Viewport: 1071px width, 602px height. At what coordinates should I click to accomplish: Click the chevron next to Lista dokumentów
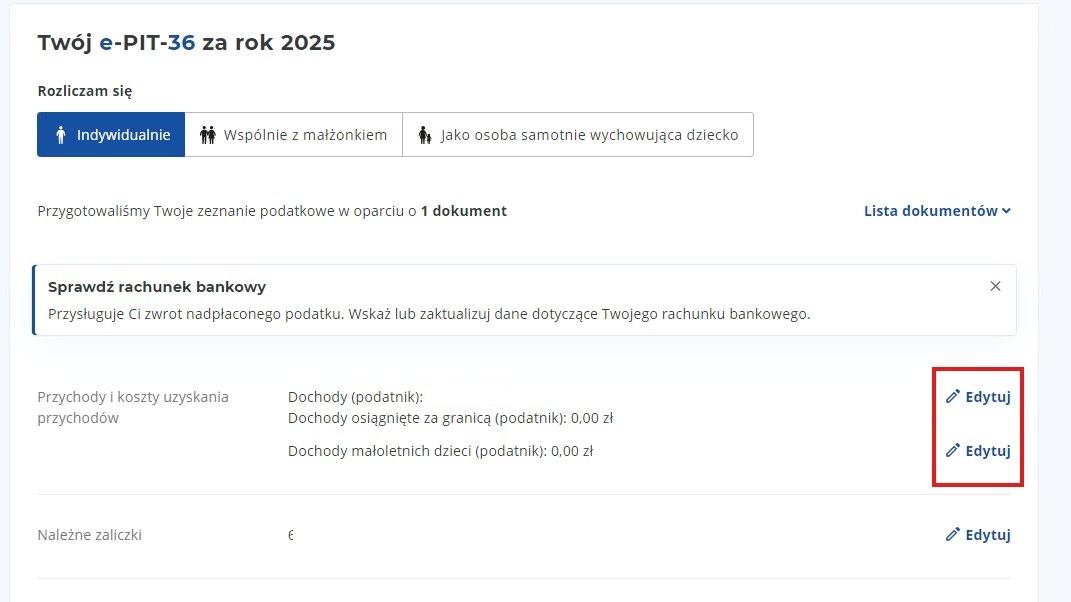click(1006, 211)
